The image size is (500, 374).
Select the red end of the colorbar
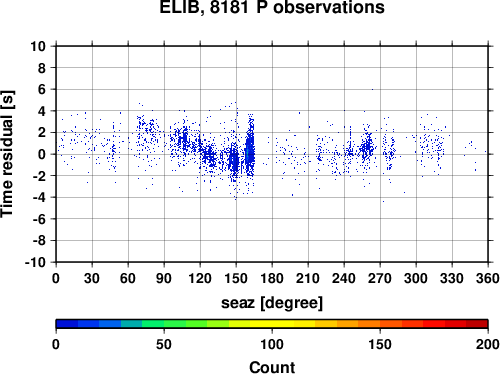tap(477, 324)
